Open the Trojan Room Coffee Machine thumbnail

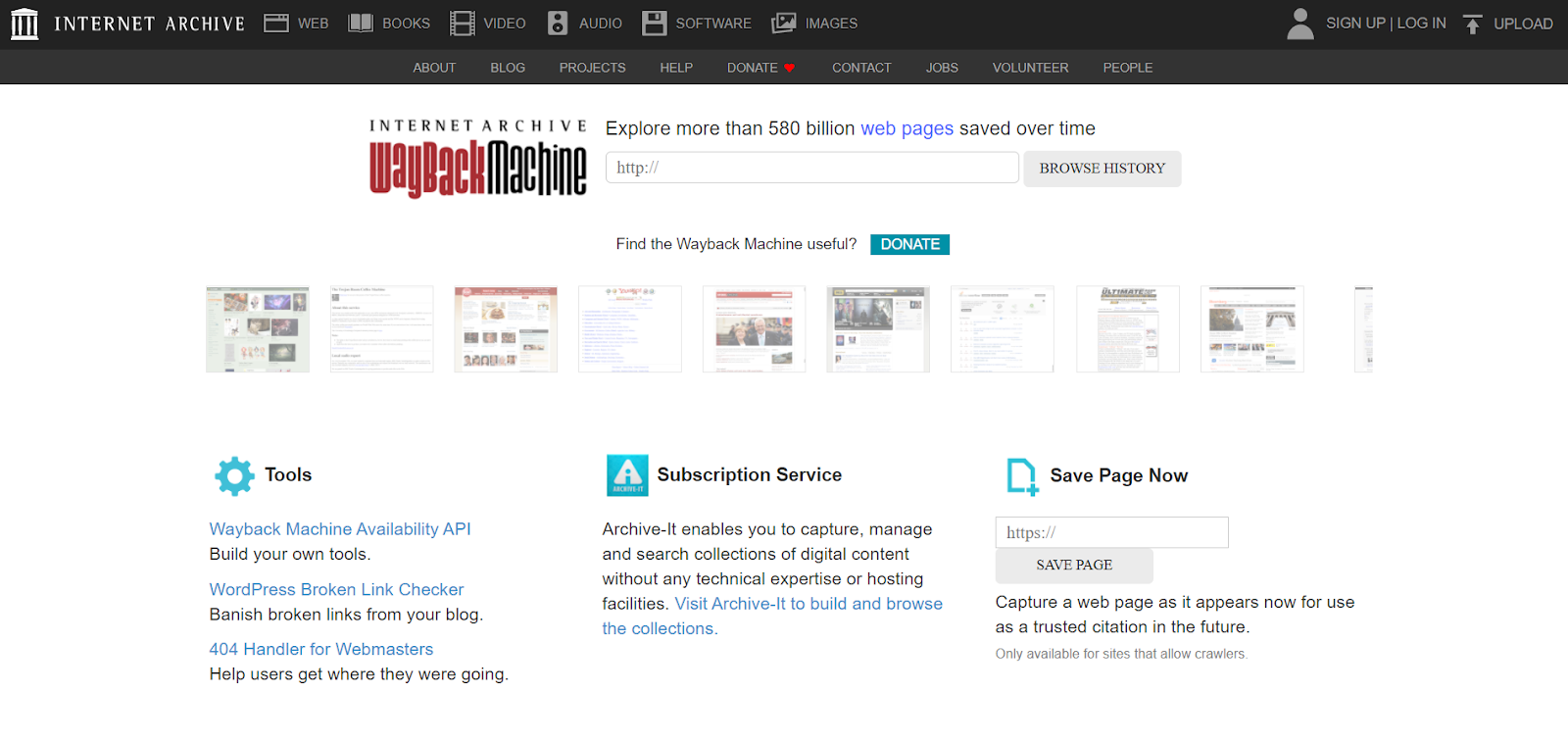(x=381, y=329)
